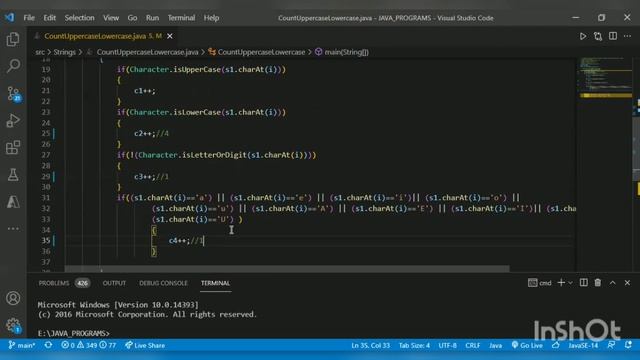The width and height of the screenshot is (640, 360).
Task: Open the View menu
Action: [111, 18]
